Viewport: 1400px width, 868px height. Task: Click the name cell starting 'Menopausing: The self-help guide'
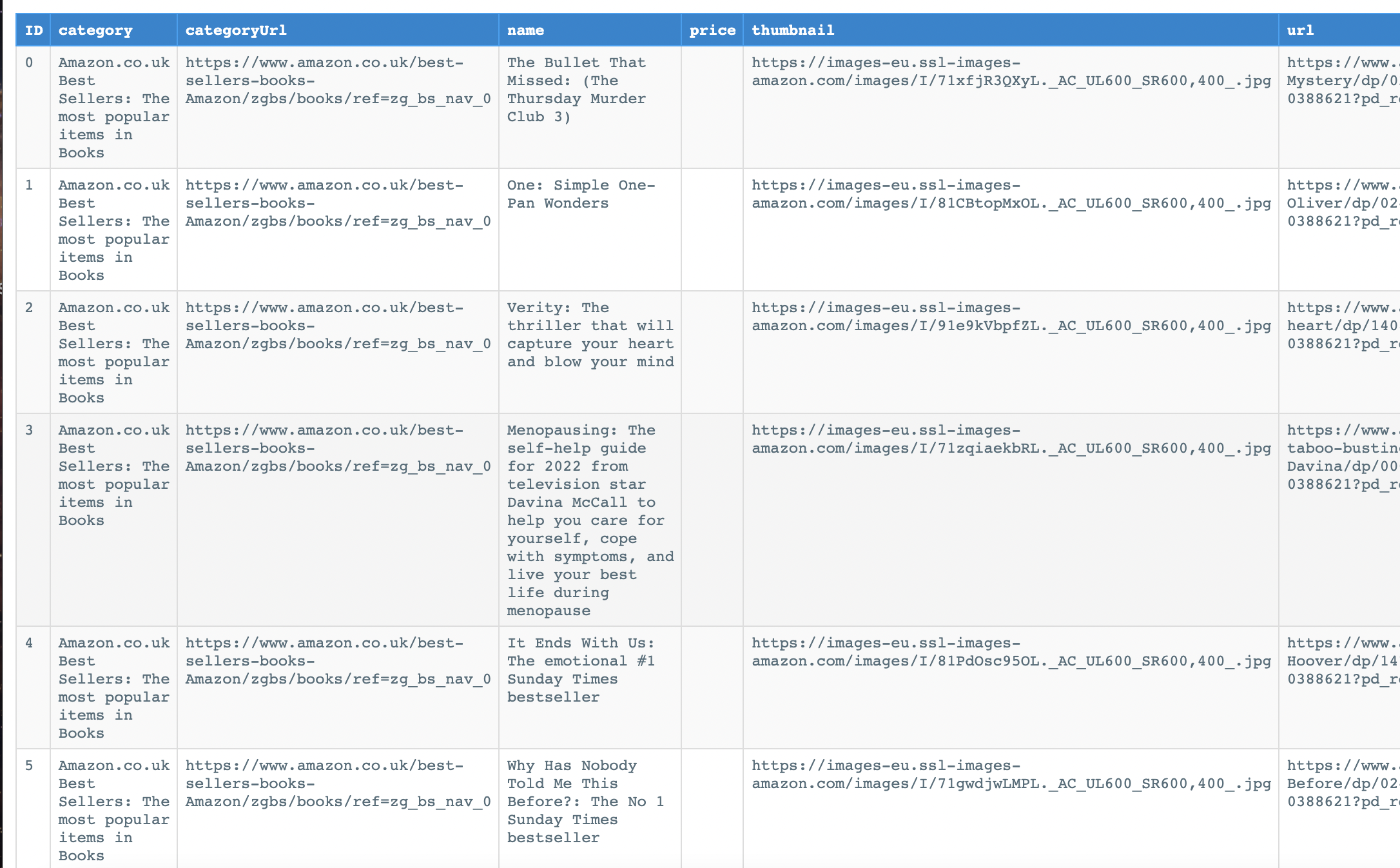tap(590, 520)
